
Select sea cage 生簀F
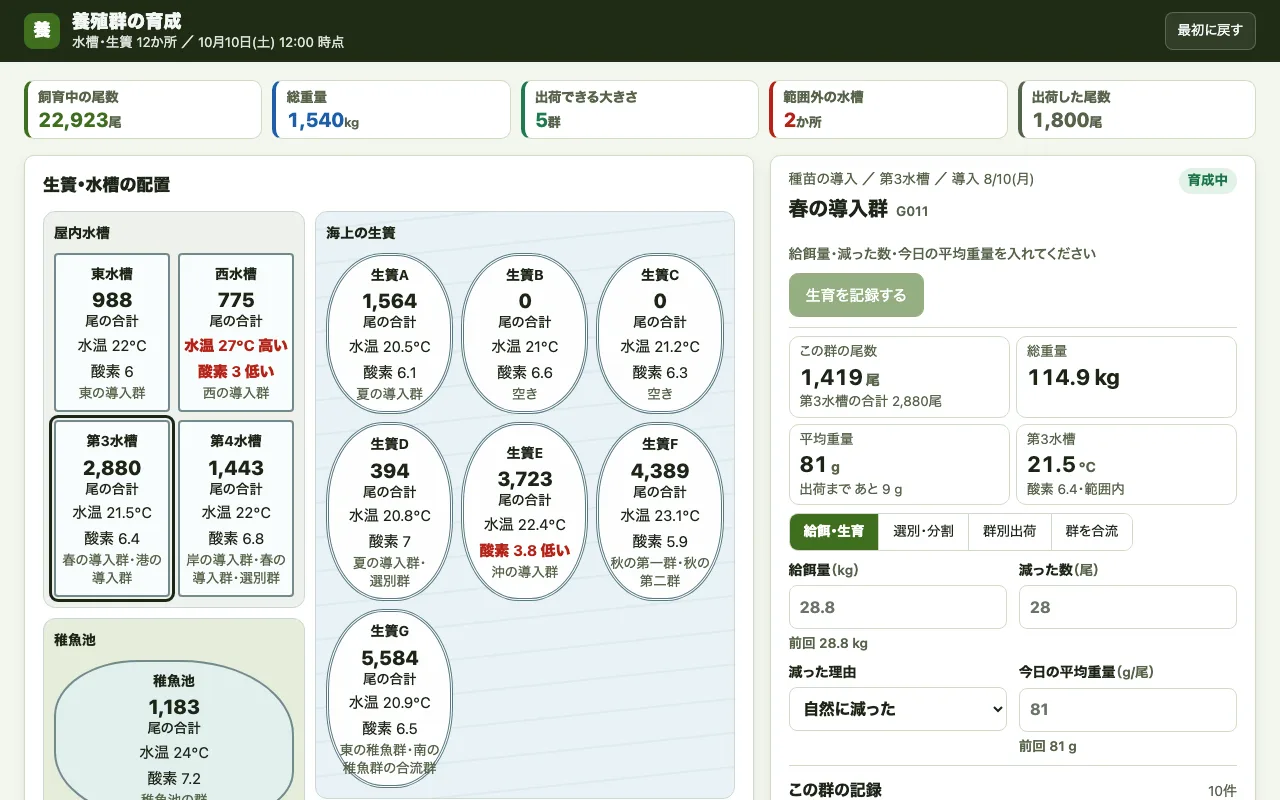point(660,511)
